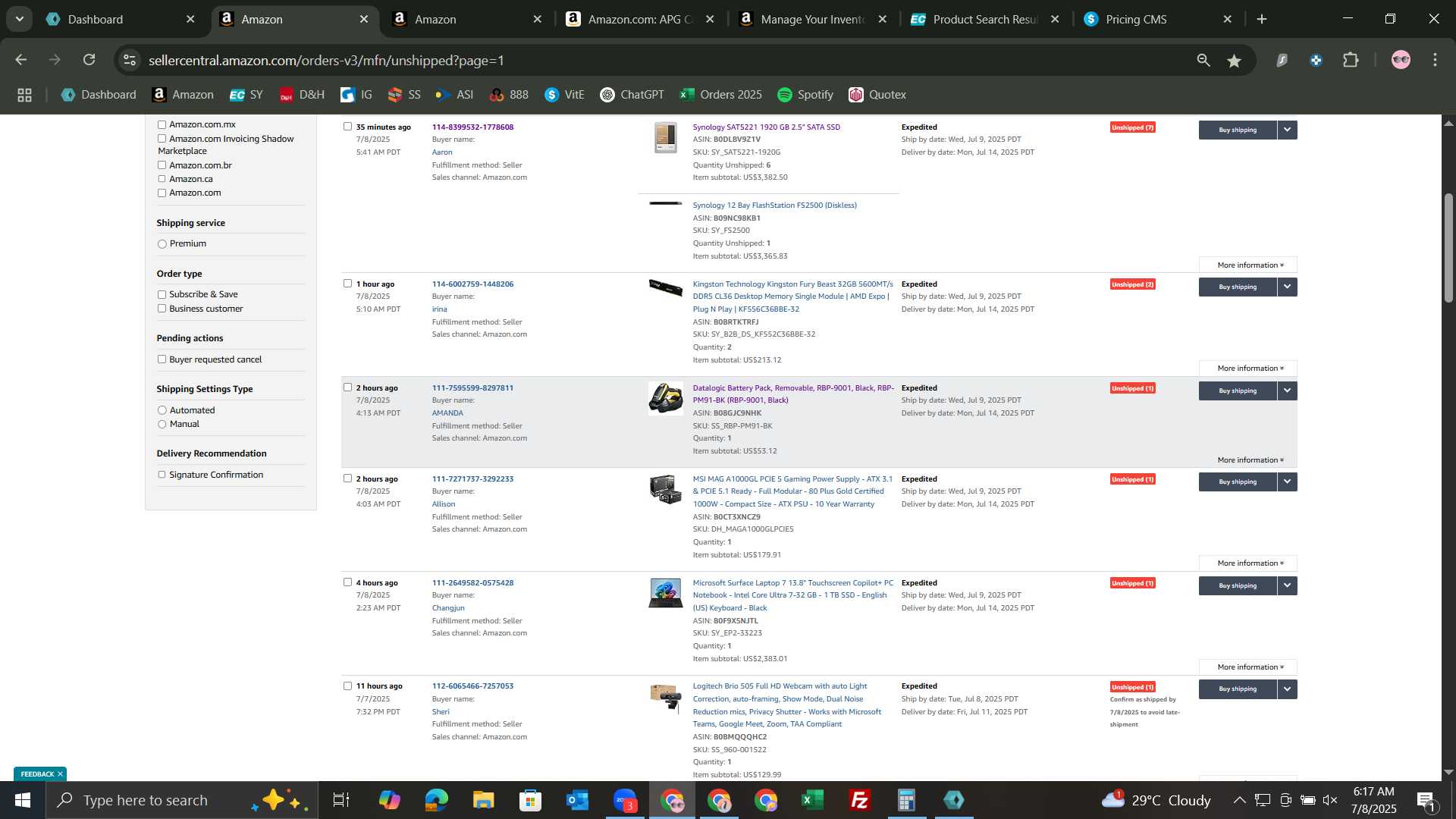Reload the current page
Screen dimensions: 1456x819
coord(89,60)
